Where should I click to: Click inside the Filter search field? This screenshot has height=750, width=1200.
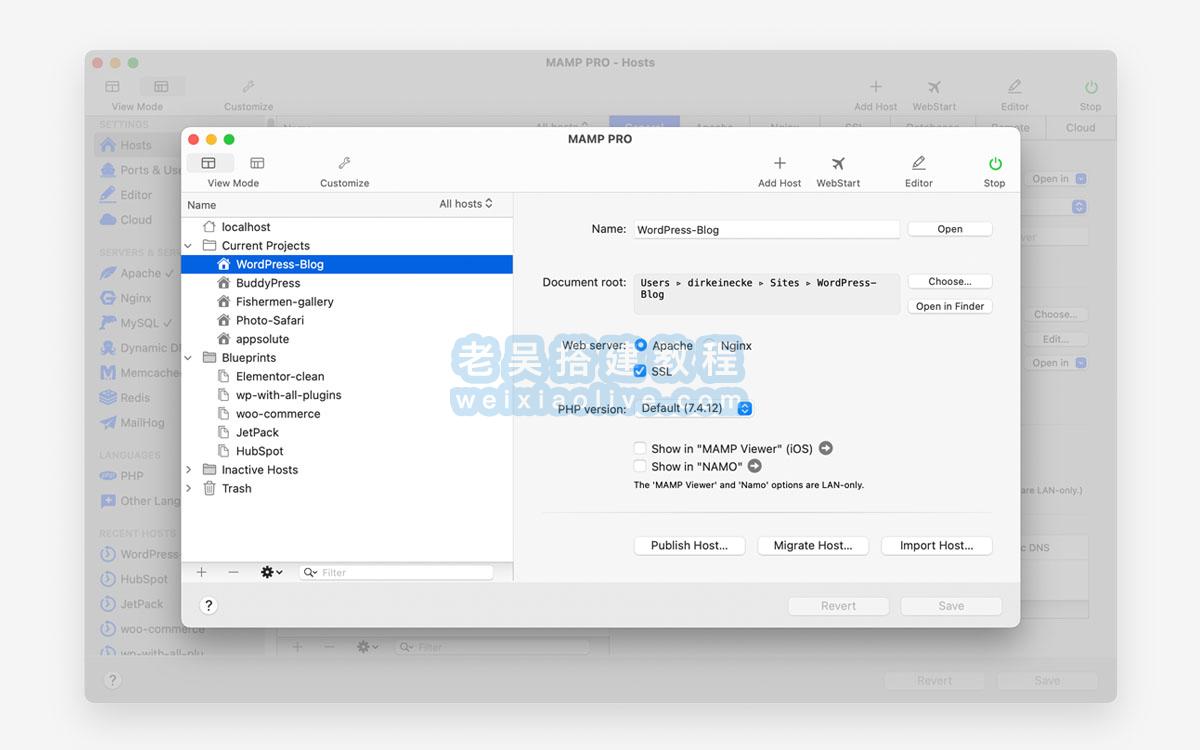click(x=395, y=572)
